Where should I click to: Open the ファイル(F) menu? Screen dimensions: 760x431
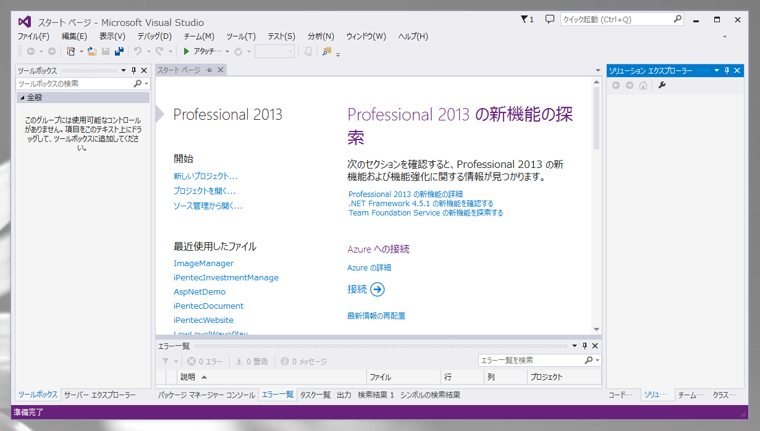point(33,36)
